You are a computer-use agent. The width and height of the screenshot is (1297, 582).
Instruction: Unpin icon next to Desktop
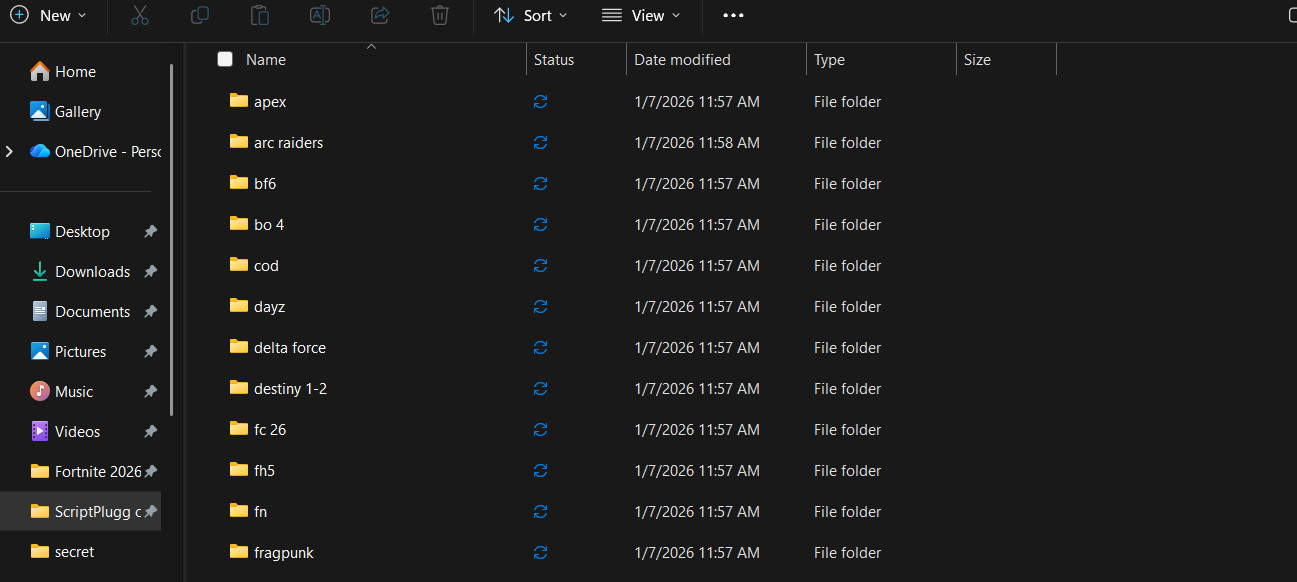[150, 232]
